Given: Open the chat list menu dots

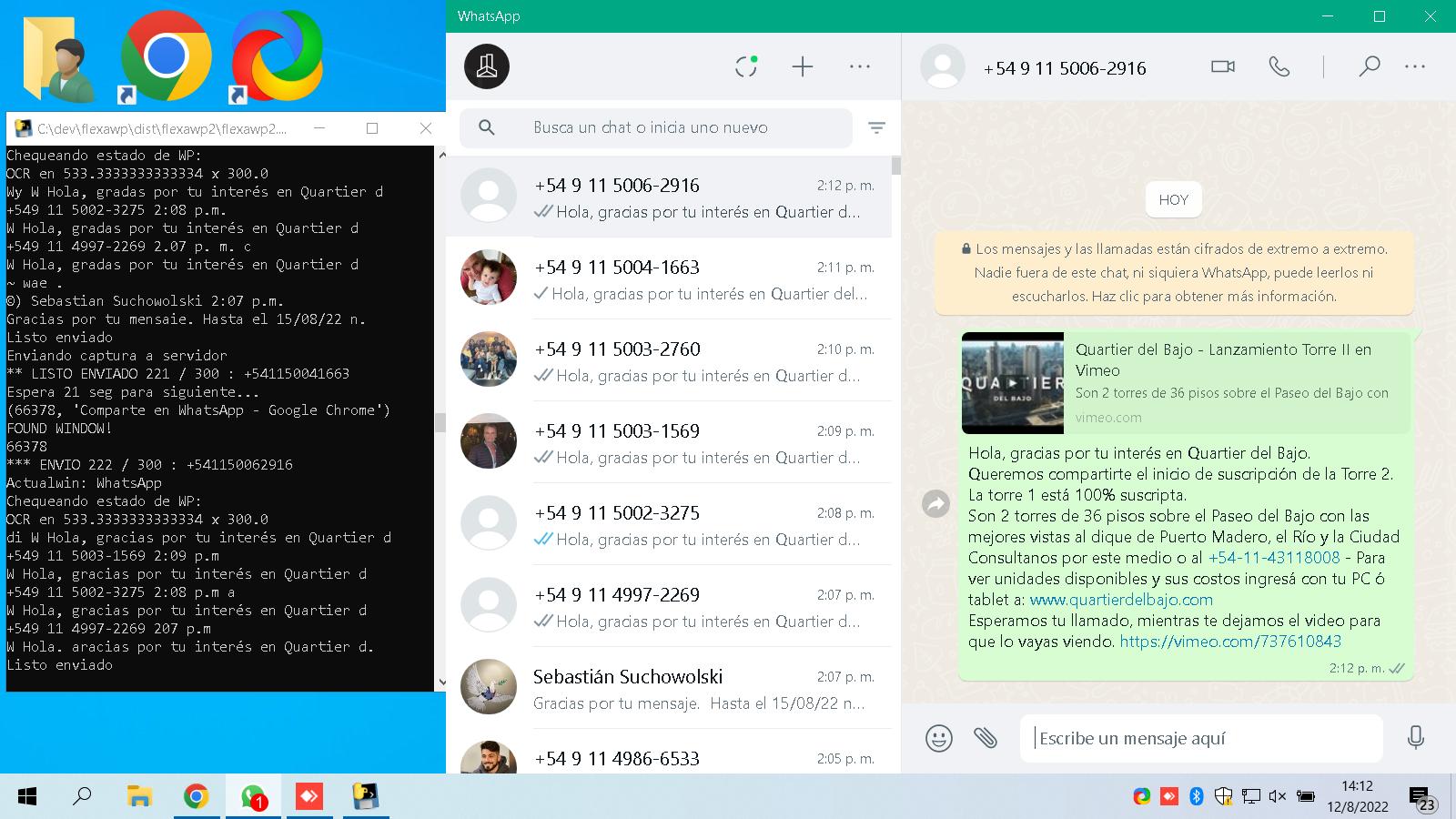Looking at the screenshot, I should tap(860, 66).
